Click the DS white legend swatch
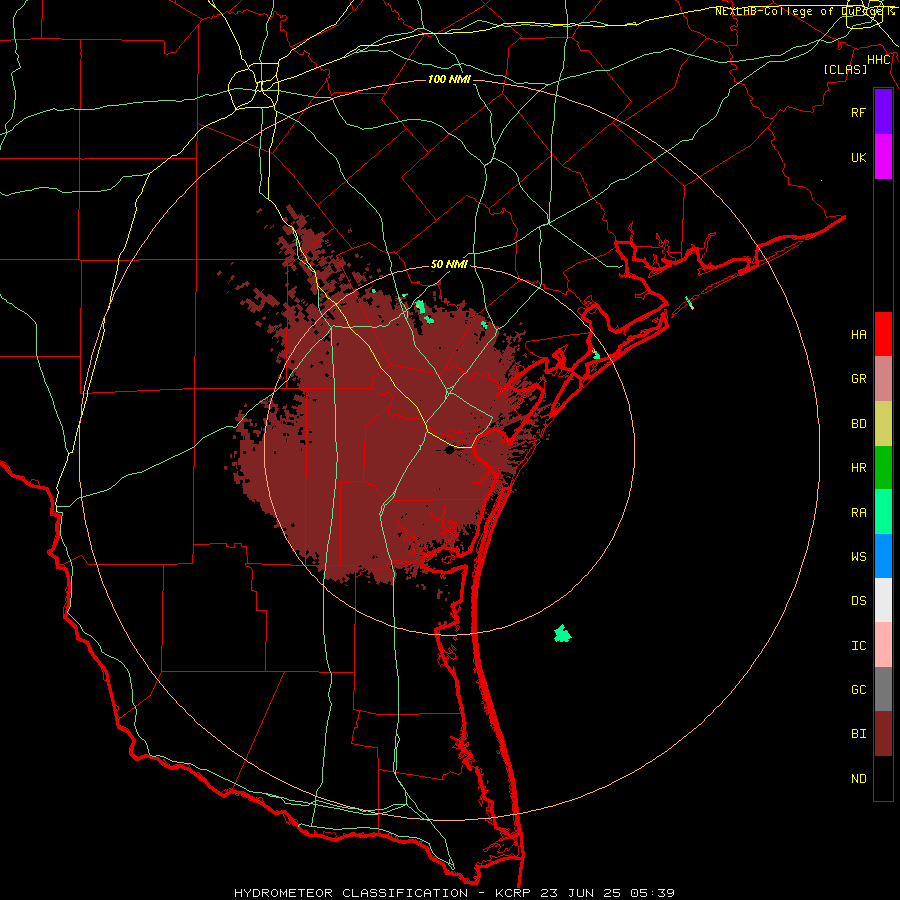The height and width of the screenshot is (900, 900). click(x=883, y=600)
